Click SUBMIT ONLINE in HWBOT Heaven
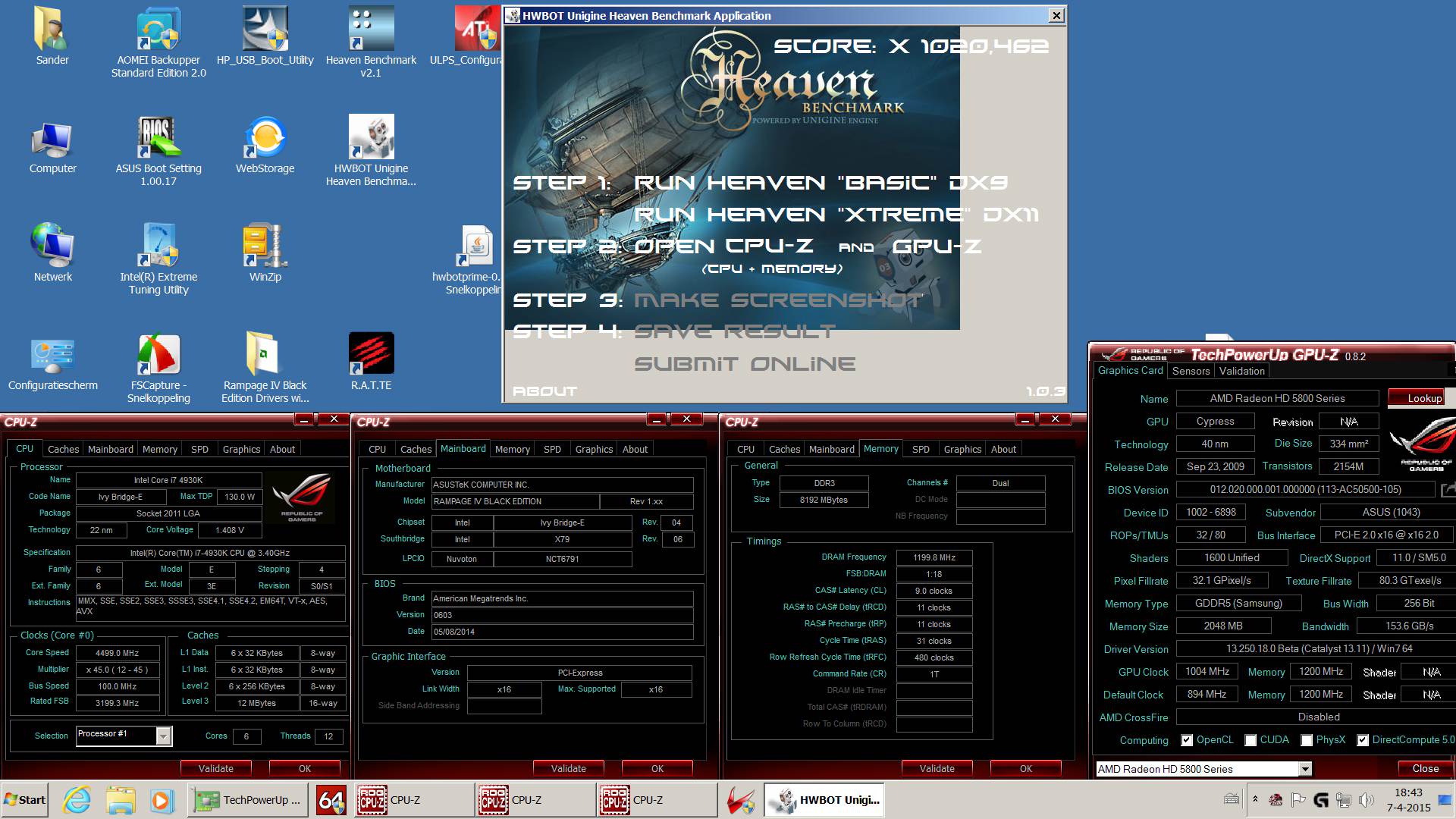 pos(745,364)
